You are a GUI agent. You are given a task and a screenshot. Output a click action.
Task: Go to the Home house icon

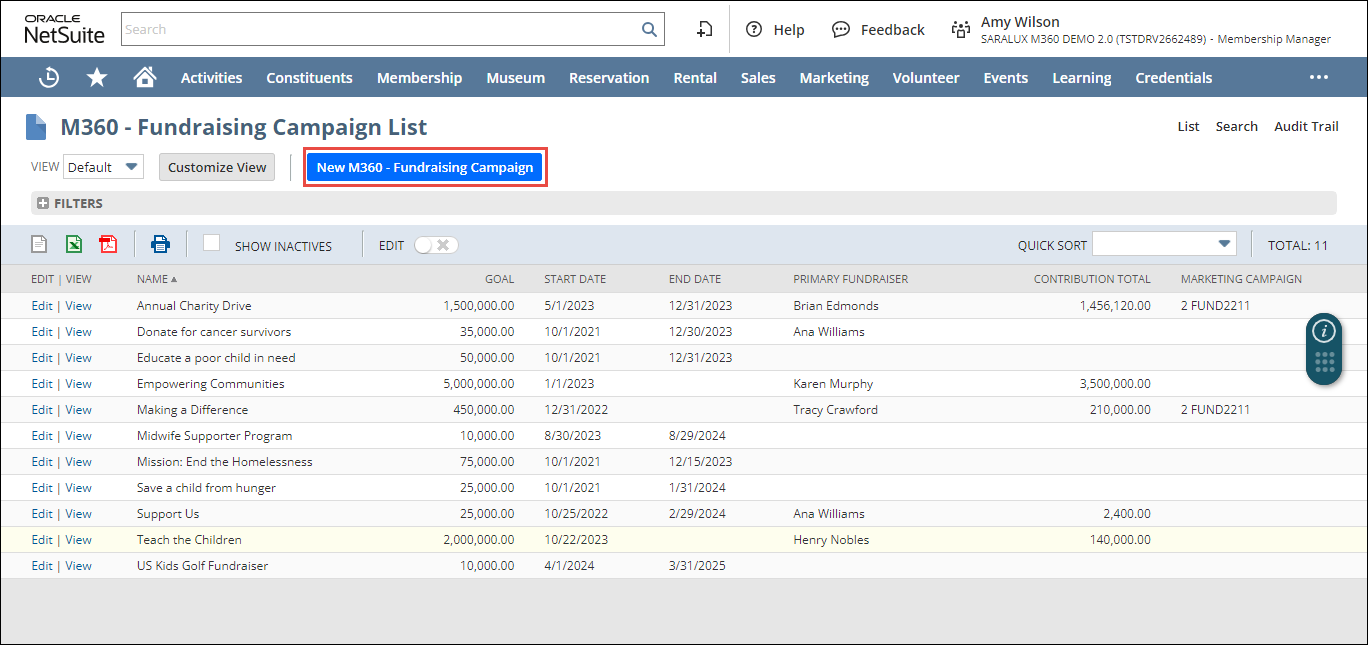[x=145, y=78]
